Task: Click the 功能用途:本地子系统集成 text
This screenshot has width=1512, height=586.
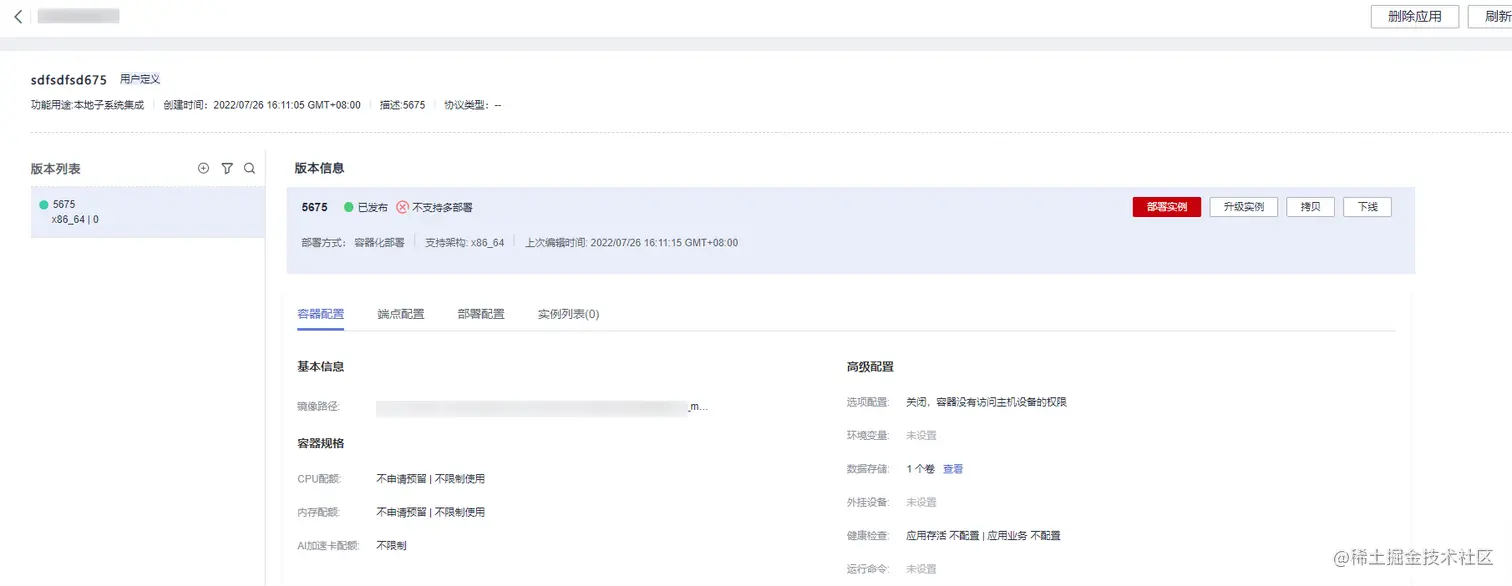Action: [x=87, y=105]
